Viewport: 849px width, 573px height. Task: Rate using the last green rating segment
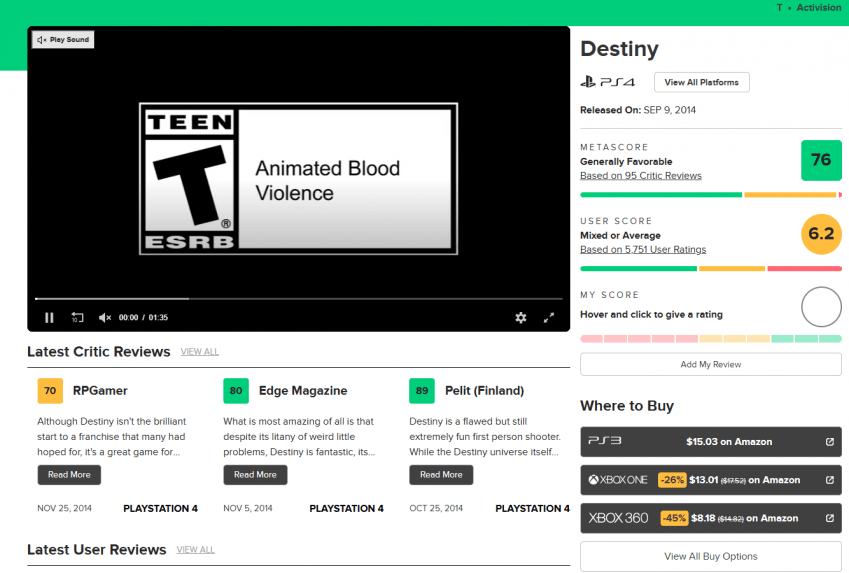[831, 338]
